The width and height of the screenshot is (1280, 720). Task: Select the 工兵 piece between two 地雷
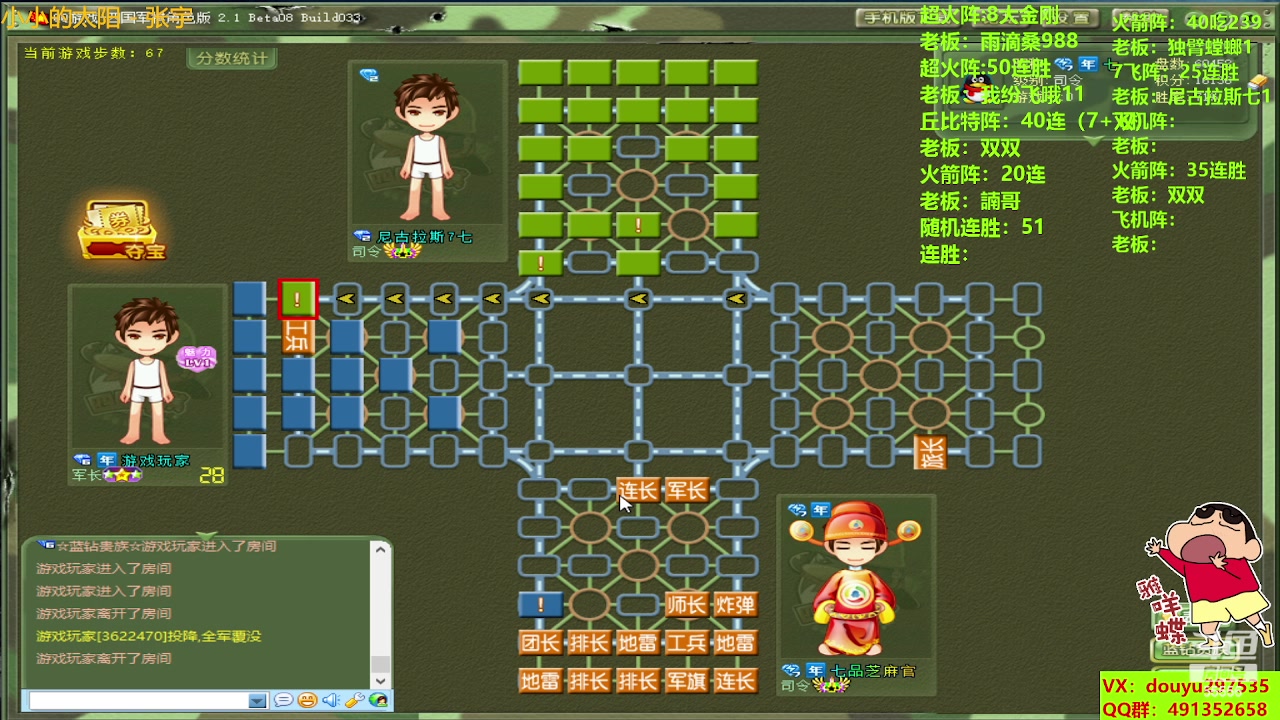[x=687, y=643]
